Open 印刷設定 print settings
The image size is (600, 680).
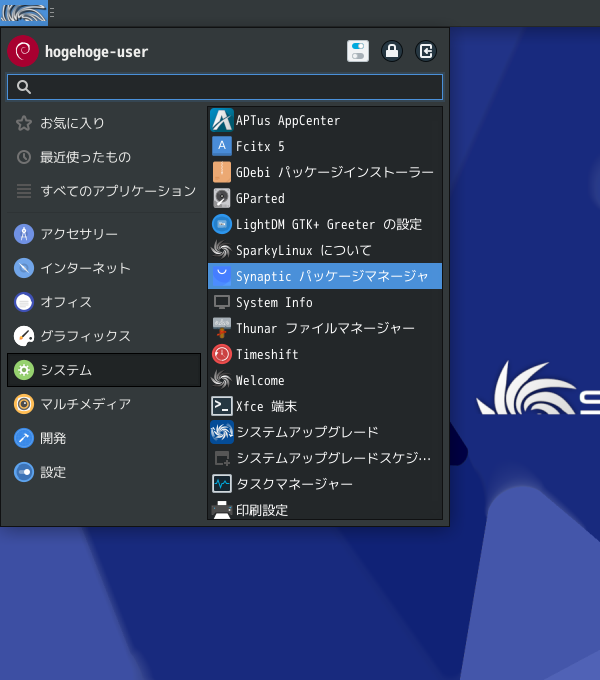[x=325, y=509]
